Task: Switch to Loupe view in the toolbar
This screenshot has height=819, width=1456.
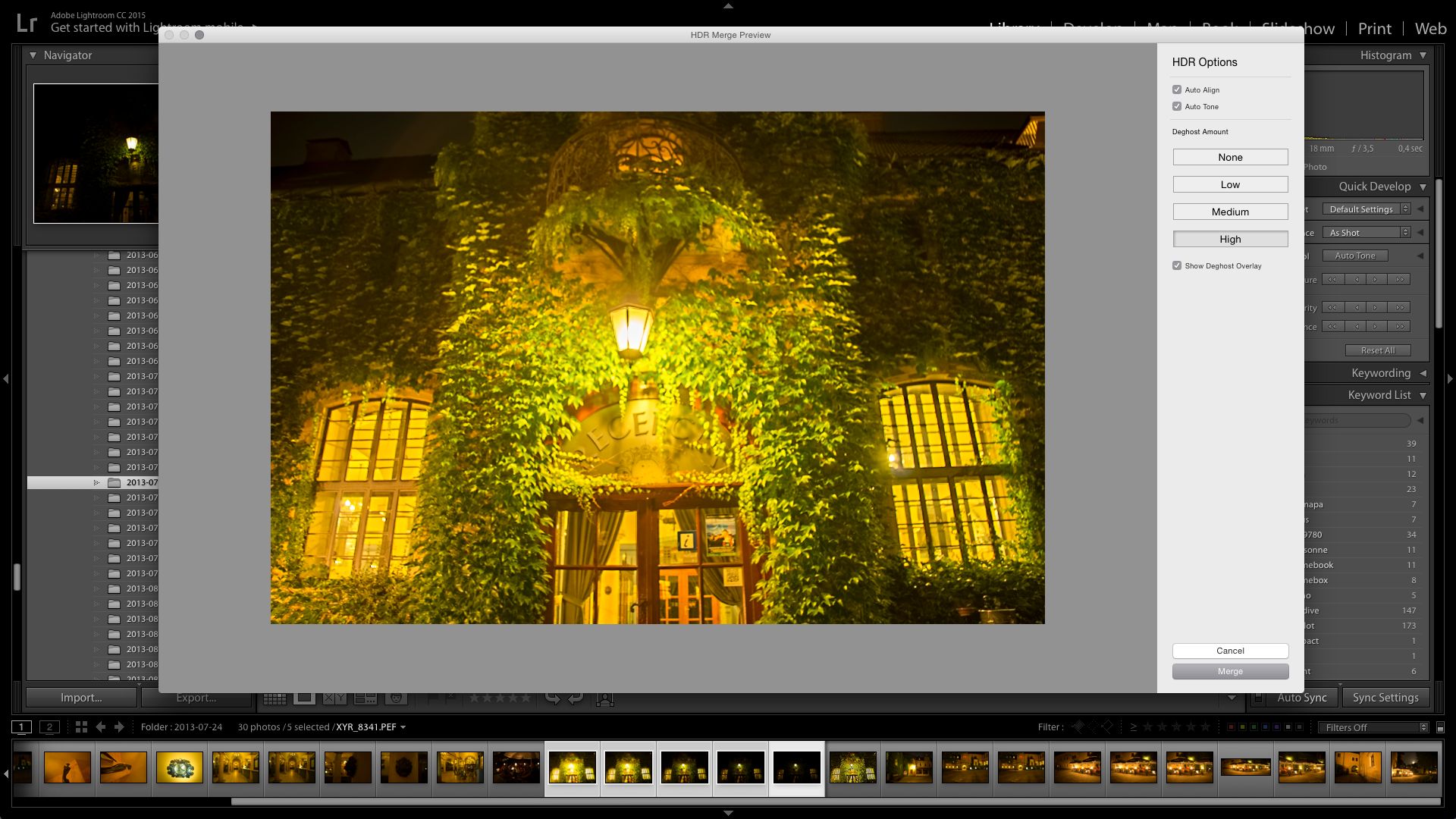Action: click(x=306, y=699)
